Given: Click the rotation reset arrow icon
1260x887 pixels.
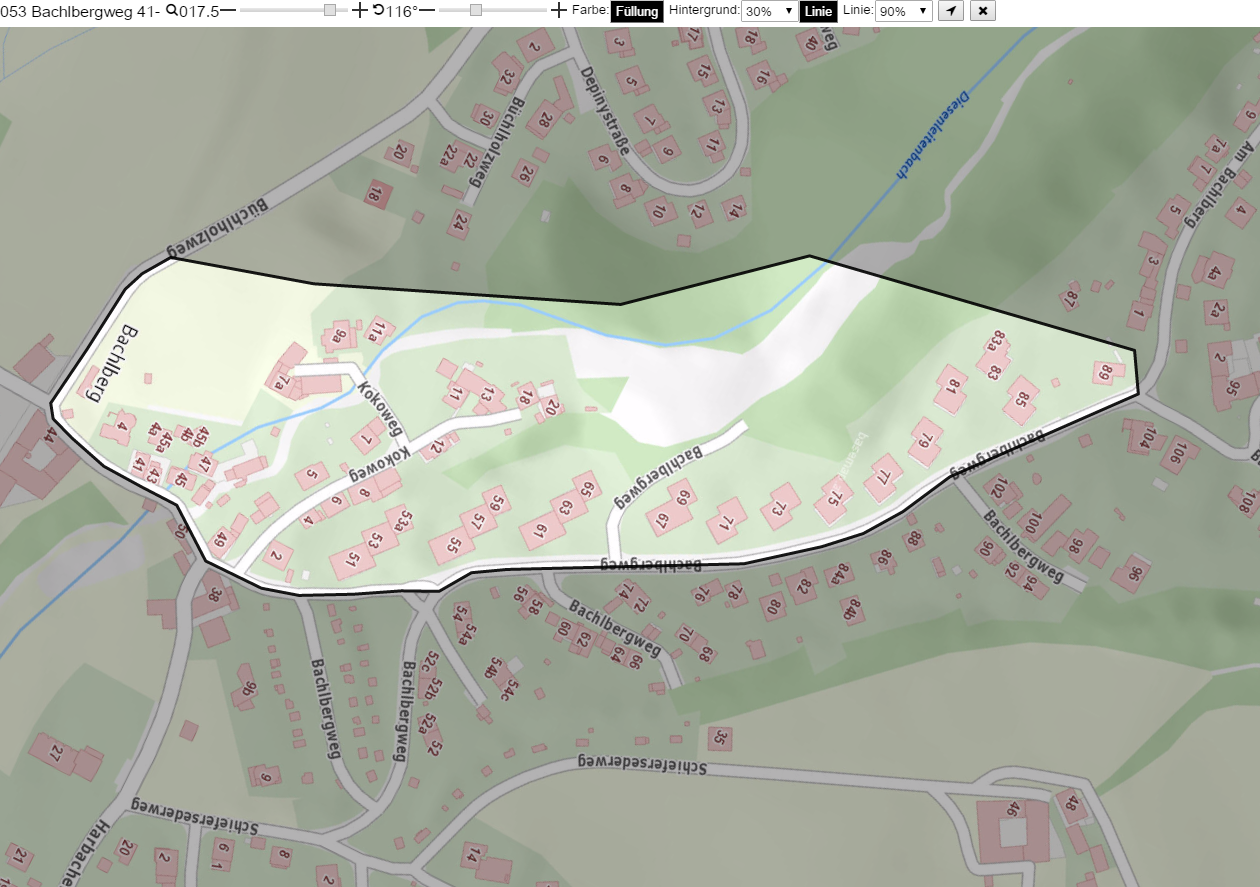Looking at the screenshot, I should pos(378,10).
